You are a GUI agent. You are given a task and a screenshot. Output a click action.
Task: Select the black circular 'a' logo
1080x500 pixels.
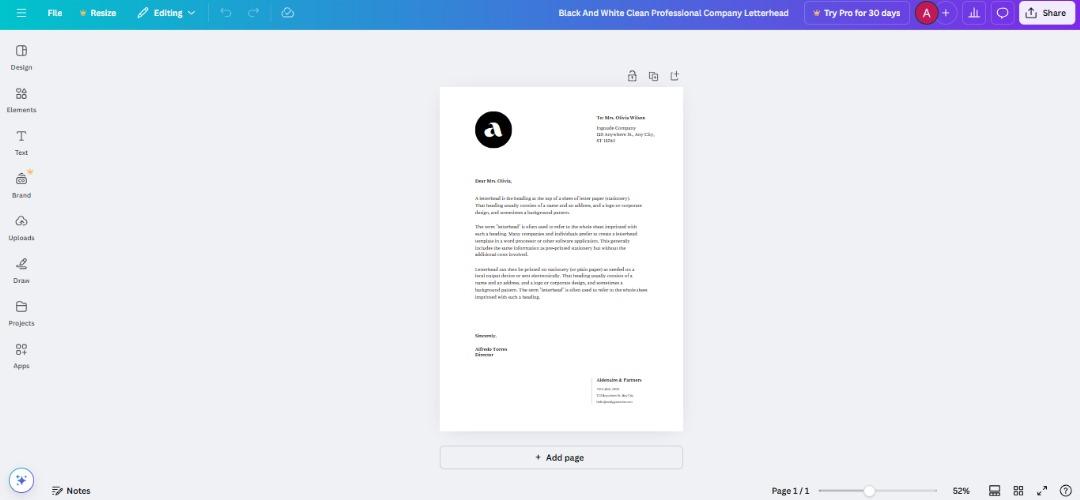[x=493, y=129]
